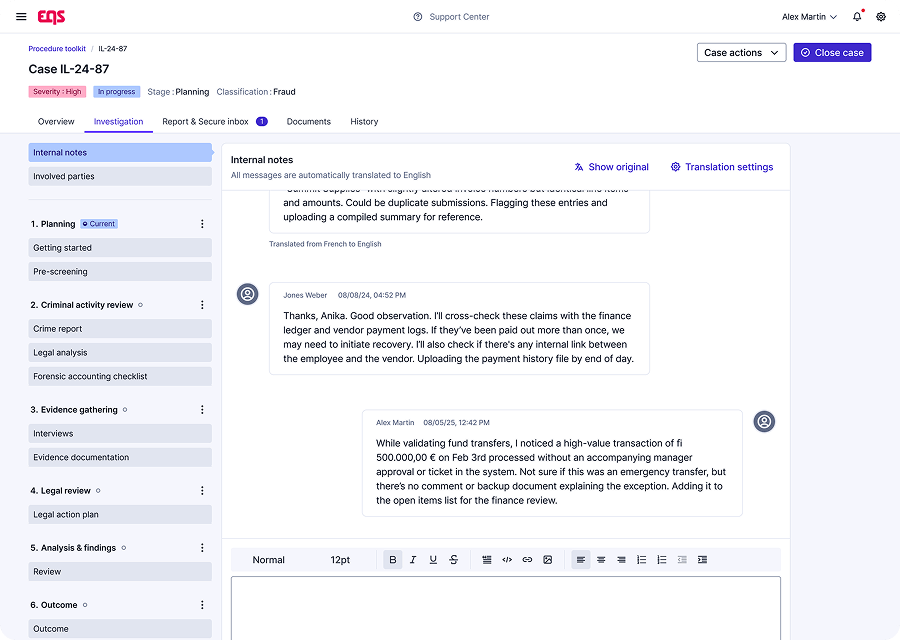Open Criminal activity review options menu
Viewport: 900px width, 640px height.
(x=202, y=305)
